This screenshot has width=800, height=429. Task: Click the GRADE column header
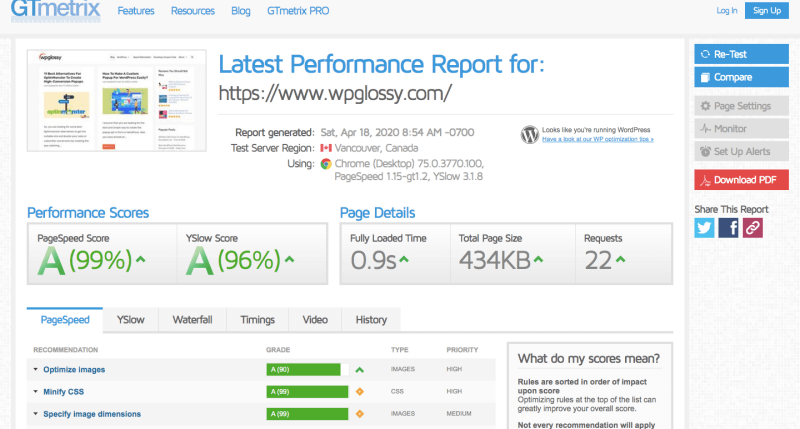click(x=278, y=350)
